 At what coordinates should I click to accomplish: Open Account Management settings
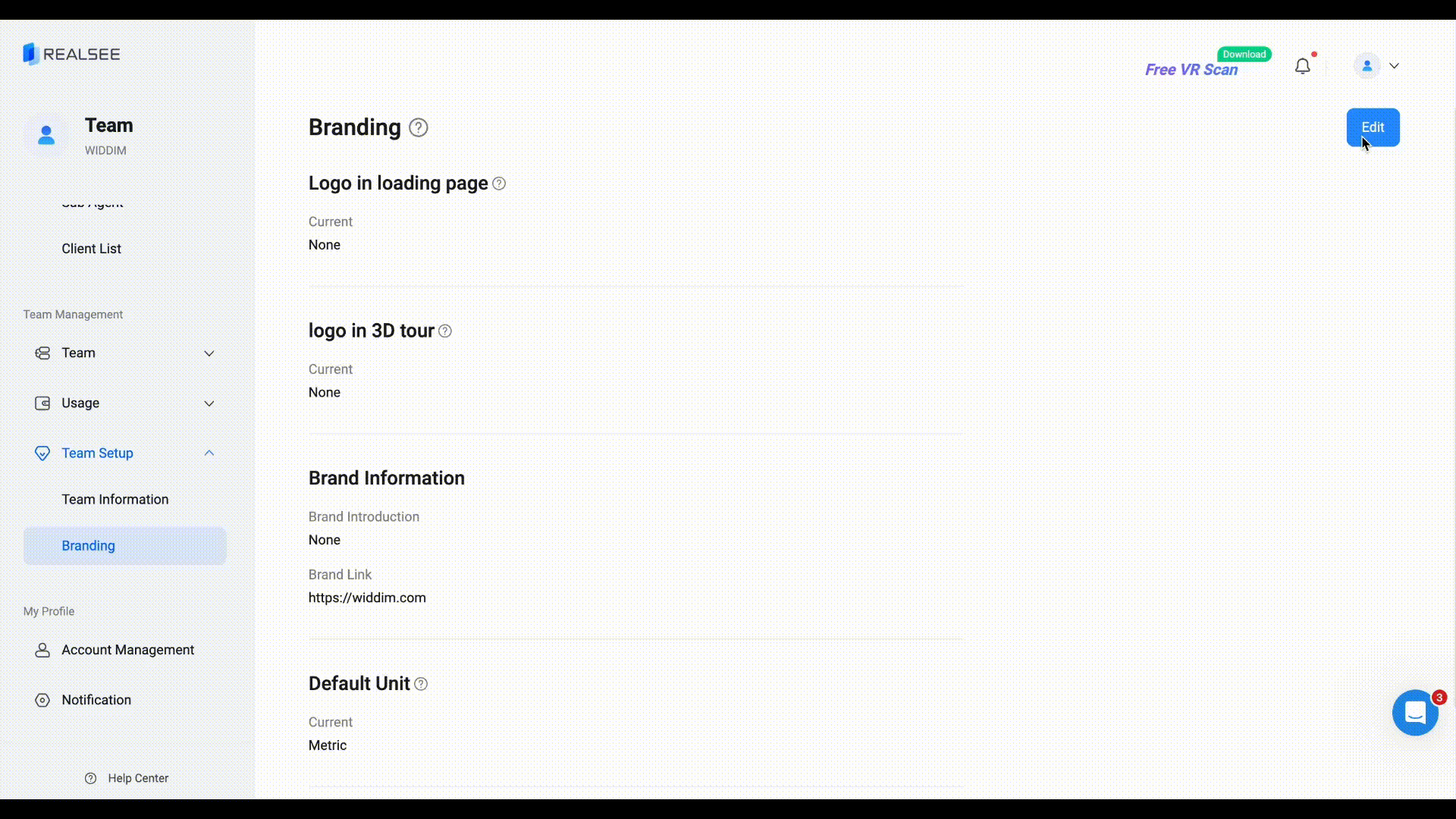[127, 650]
